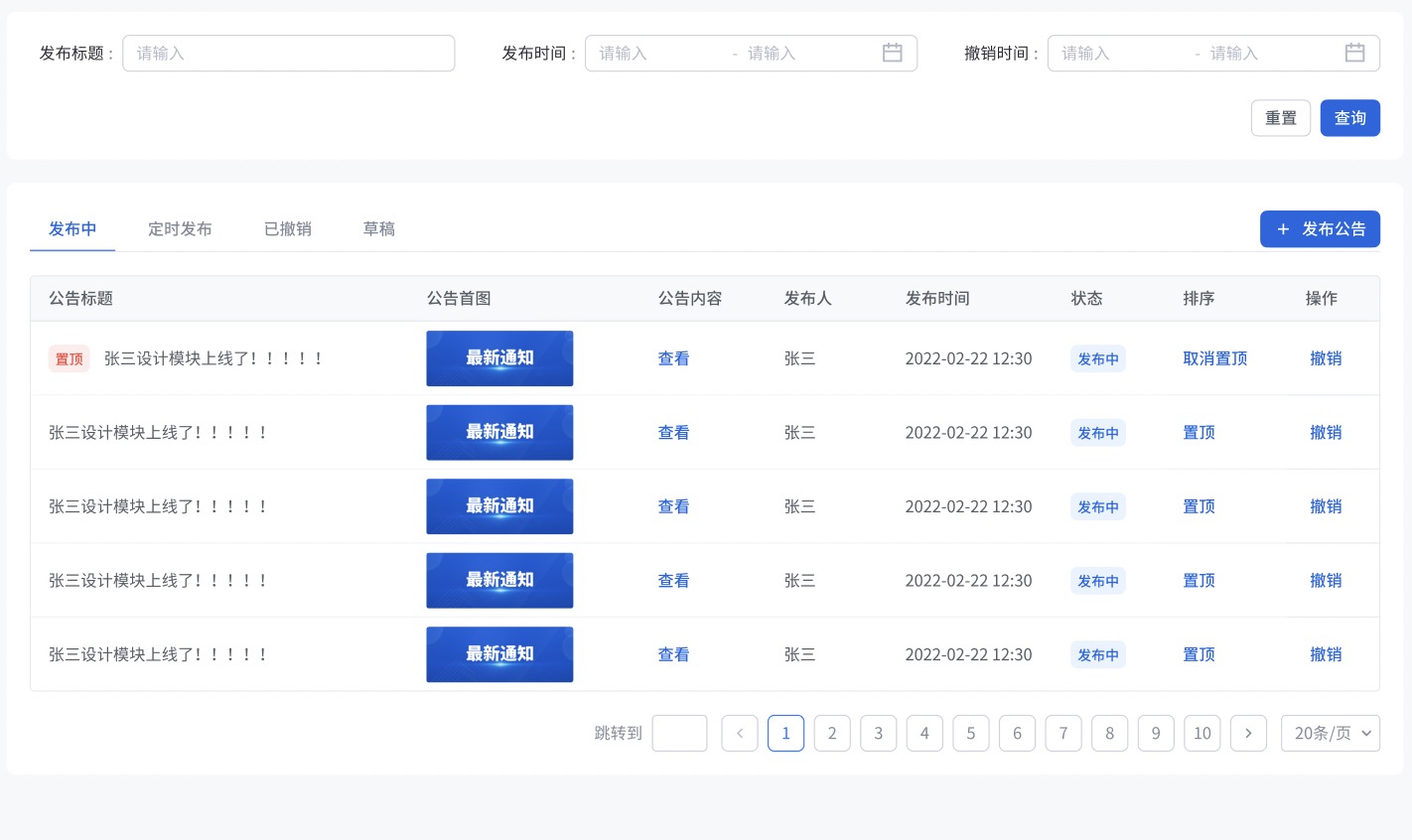The image size is (1412, 840).
Task: Run the search with 查询 button
Action: click(1349, 118)
